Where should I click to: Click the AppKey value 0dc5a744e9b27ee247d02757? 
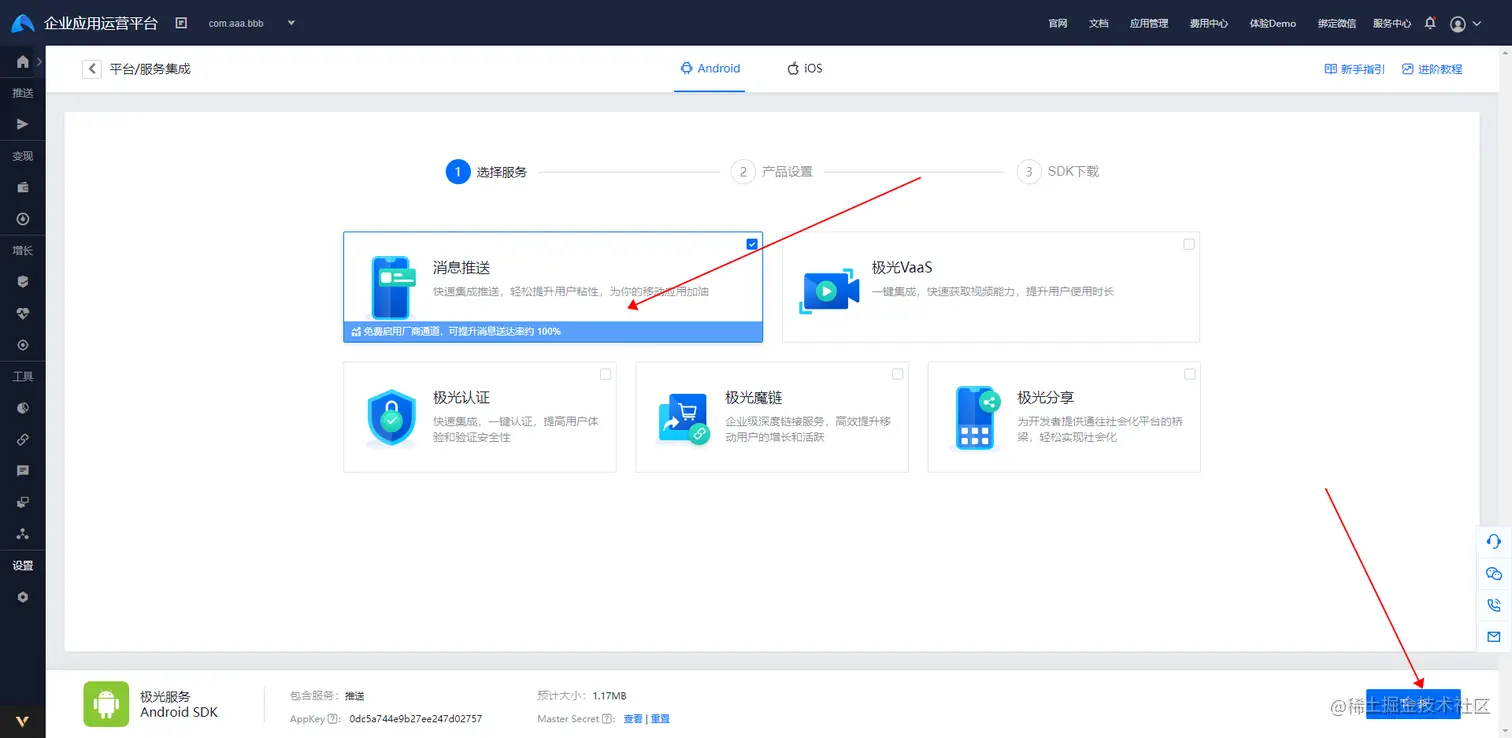[x=416, y=719]
